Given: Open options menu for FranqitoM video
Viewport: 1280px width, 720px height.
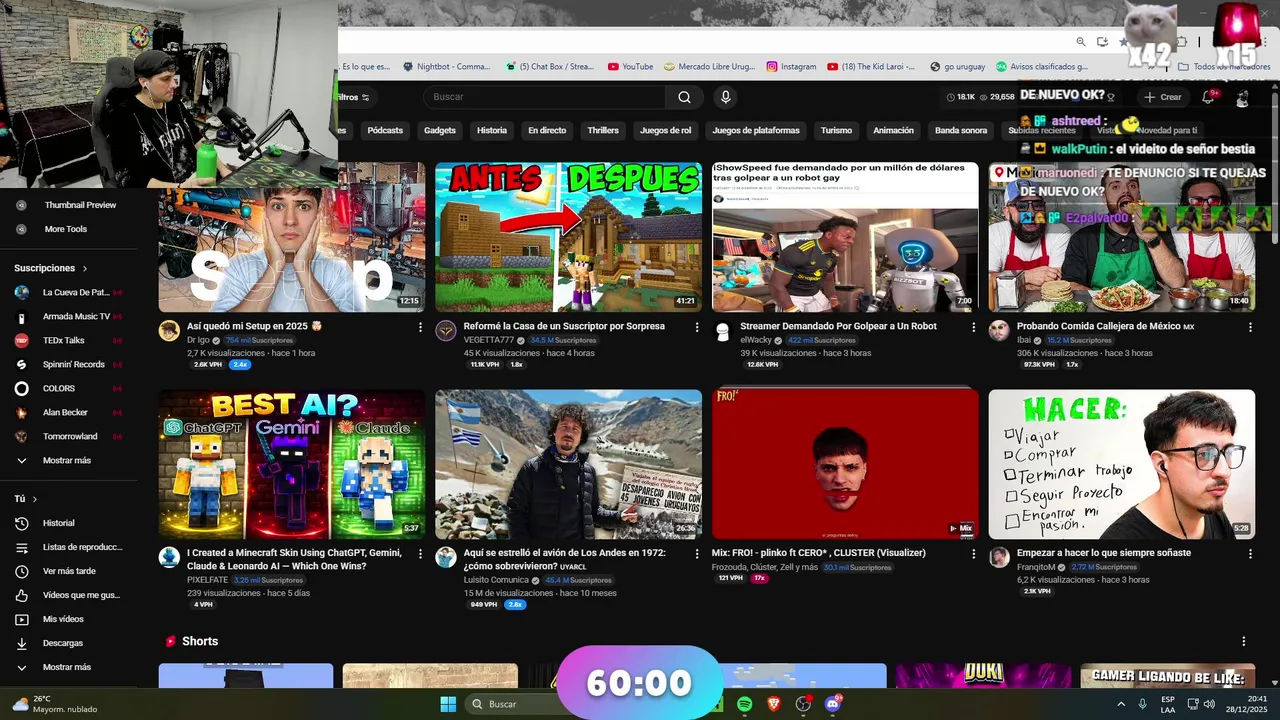Looking at the screenshot, I should (1250, 553).
